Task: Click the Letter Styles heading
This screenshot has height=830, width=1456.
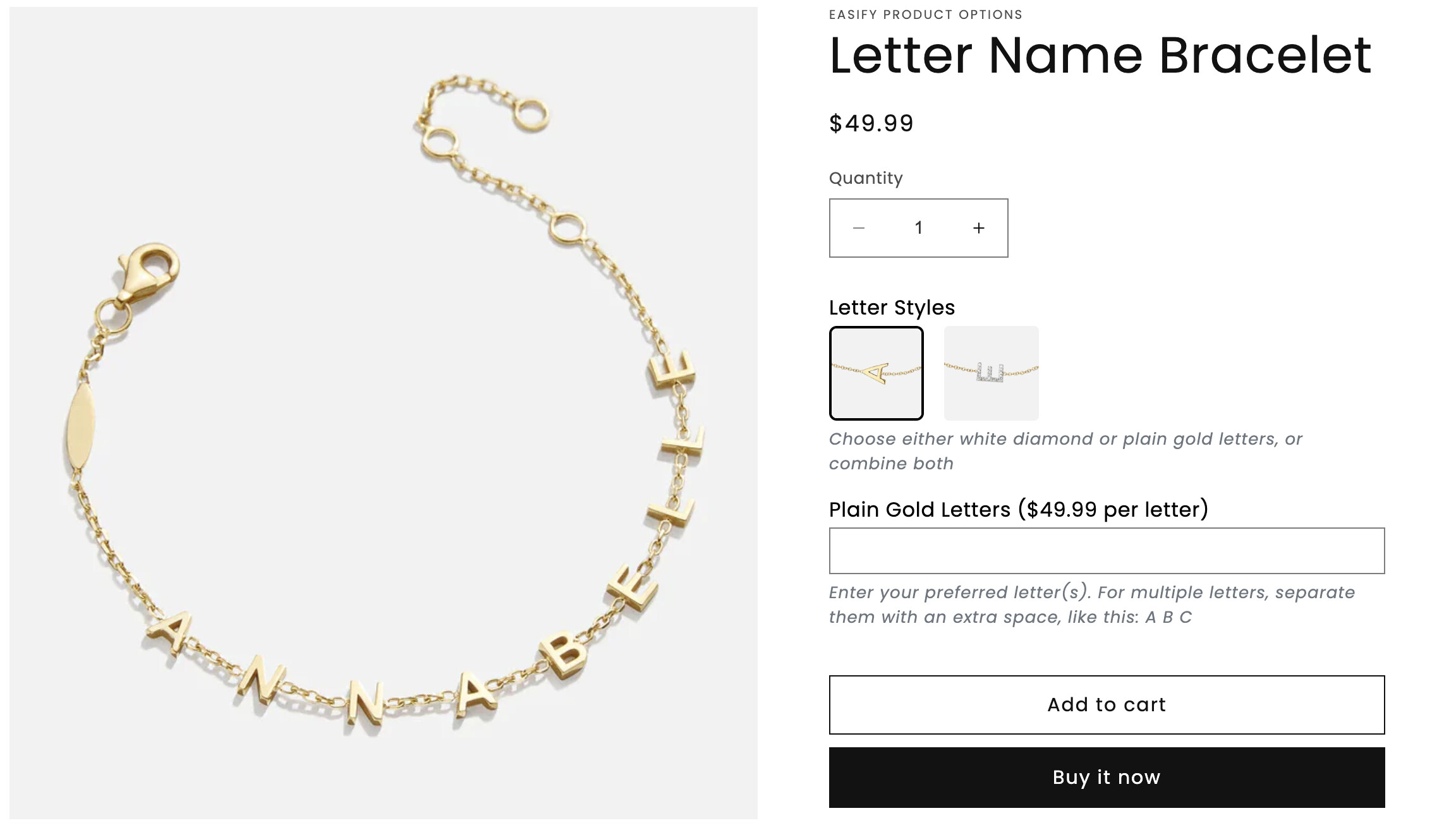Action: tap(891, 308)
